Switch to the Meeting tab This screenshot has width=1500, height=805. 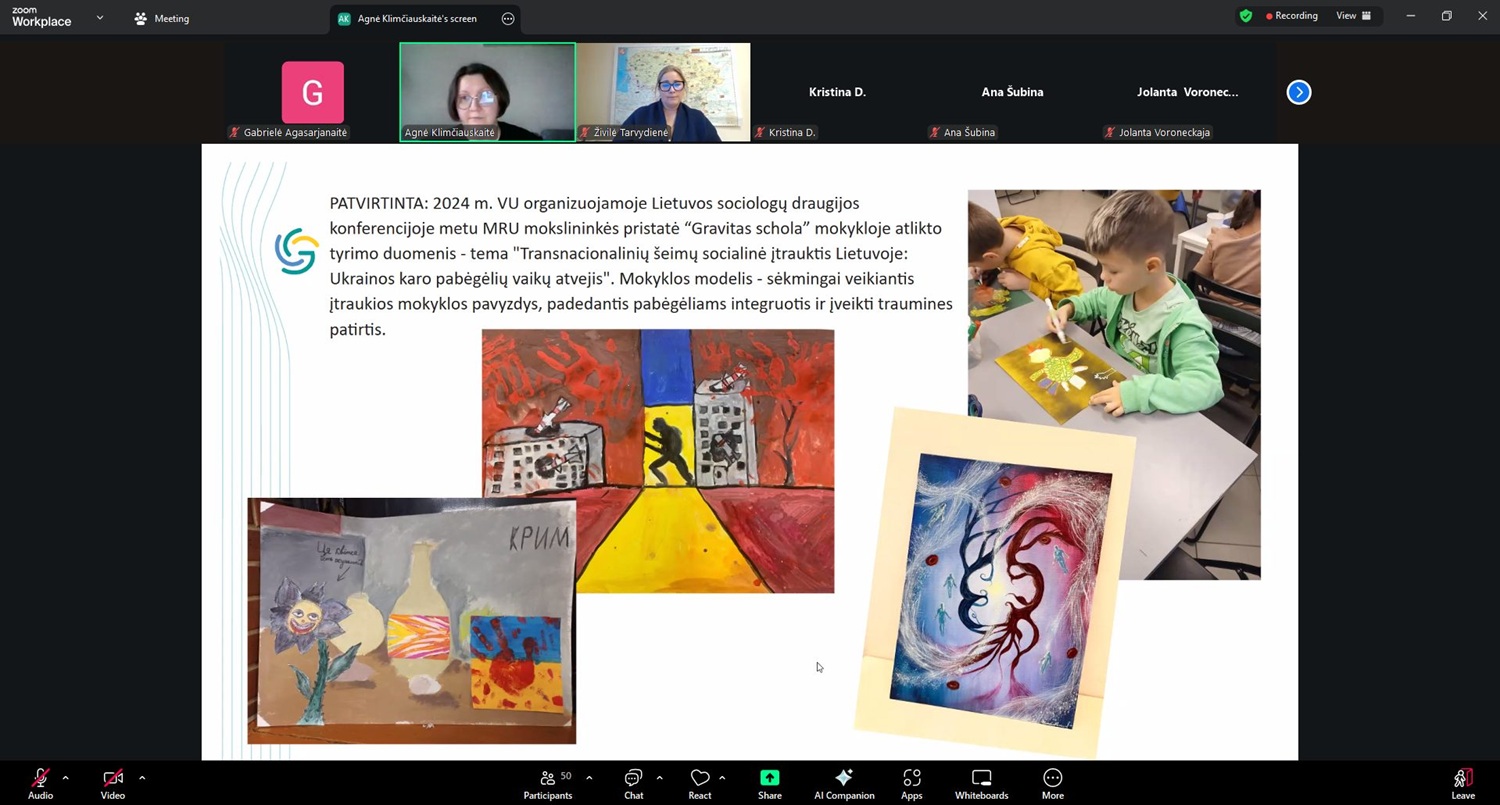[162, 19]
